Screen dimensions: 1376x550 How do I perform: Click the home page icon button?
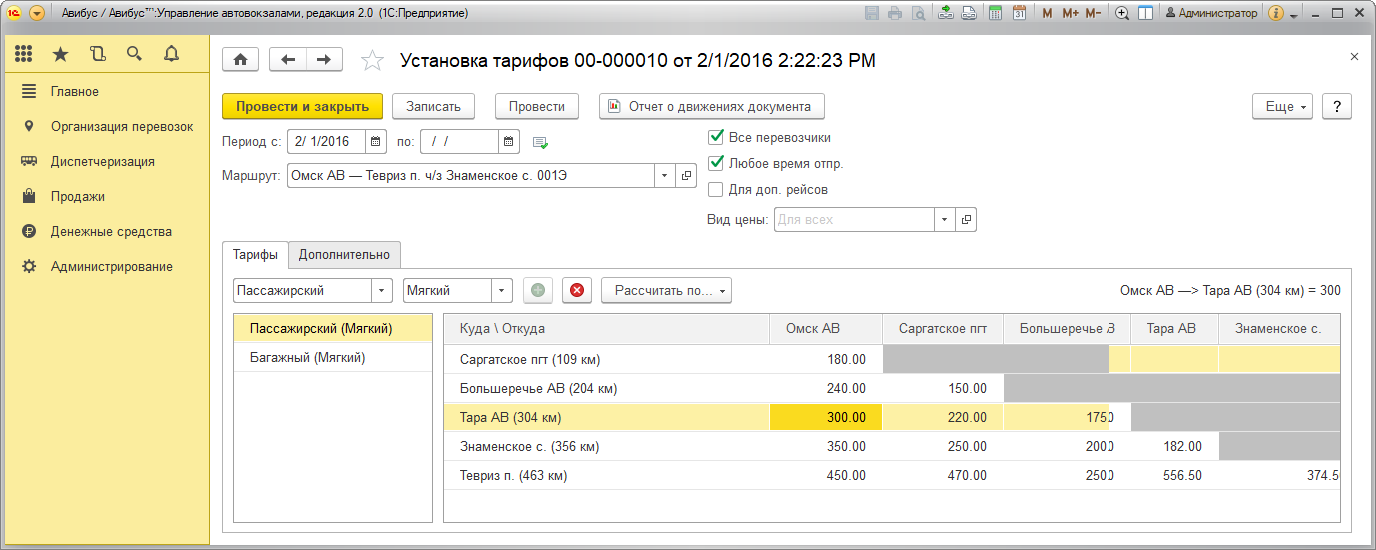click(x=240, y=60)
